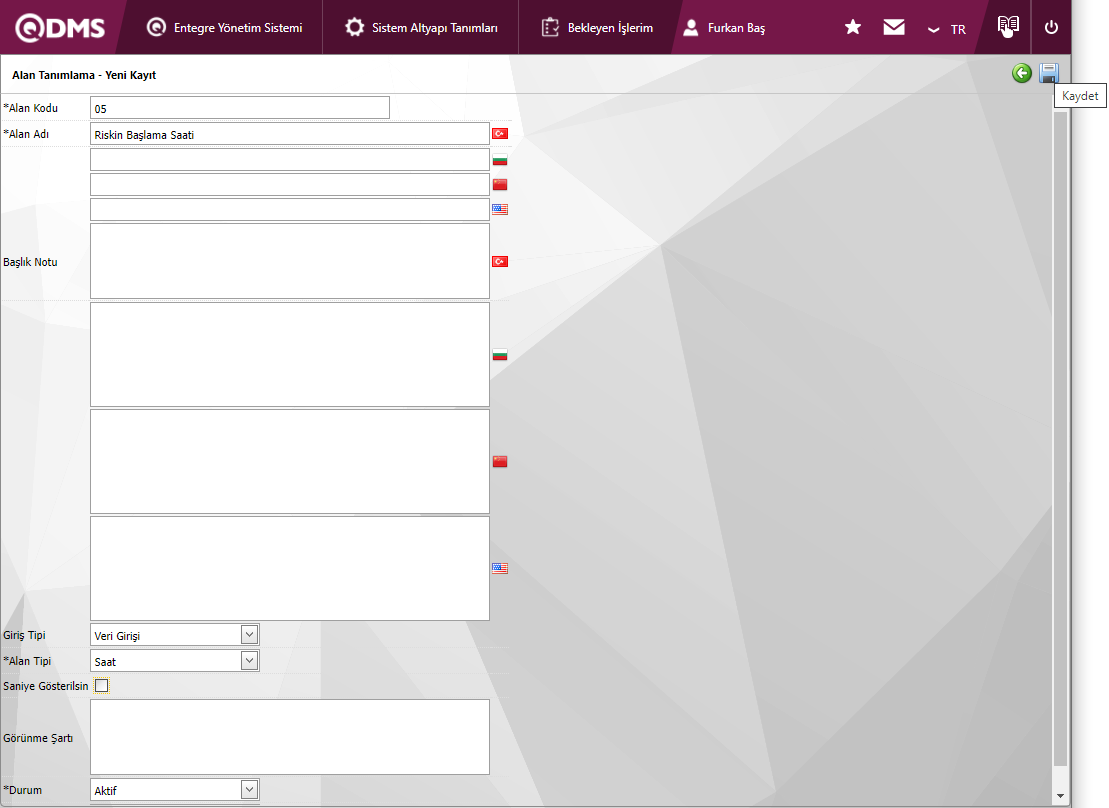Click the scrollbar down arrow

point(1059,796)
